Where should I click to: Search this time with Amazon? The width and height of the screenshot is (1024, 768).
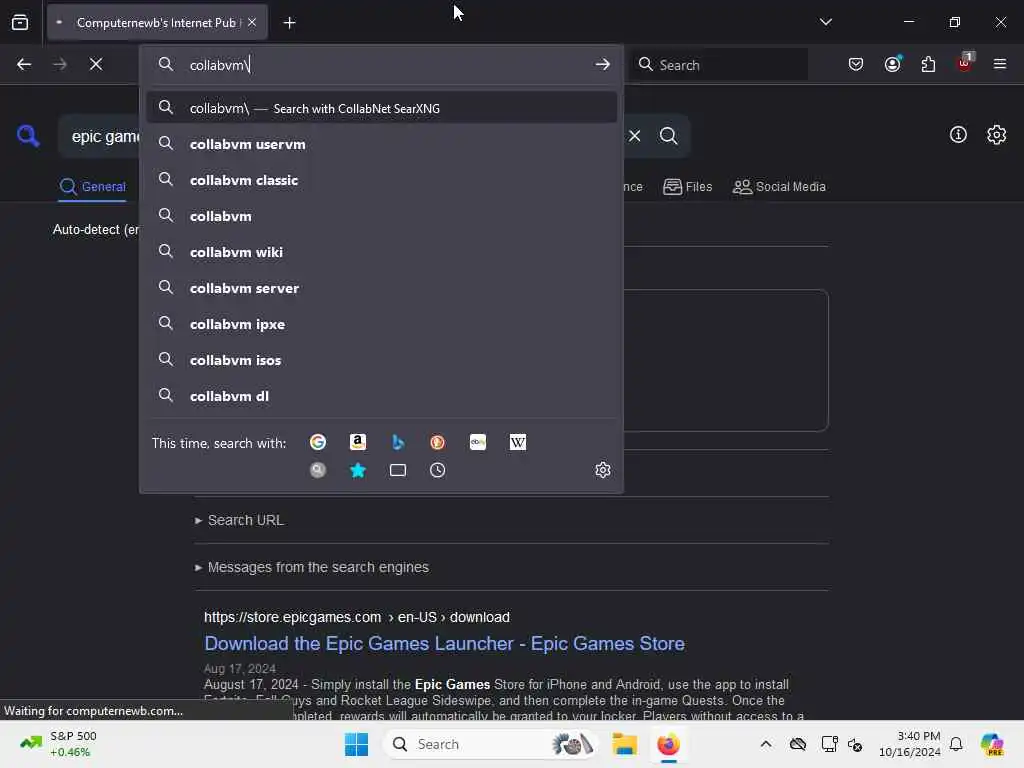click(x=358, y=443)
